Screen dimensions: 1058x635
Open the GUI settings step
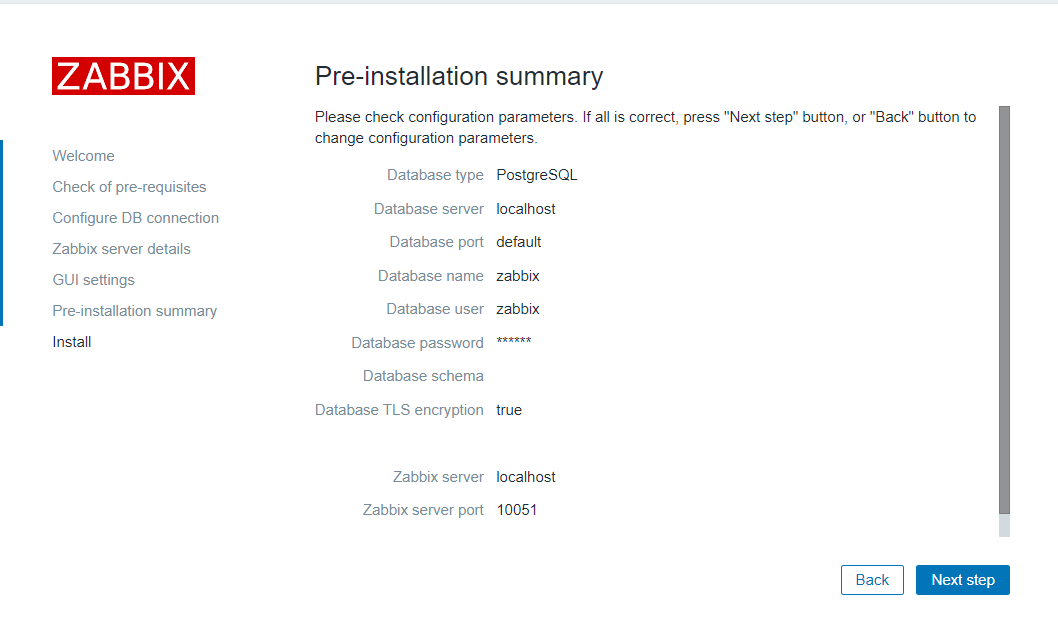click(93, 280)
